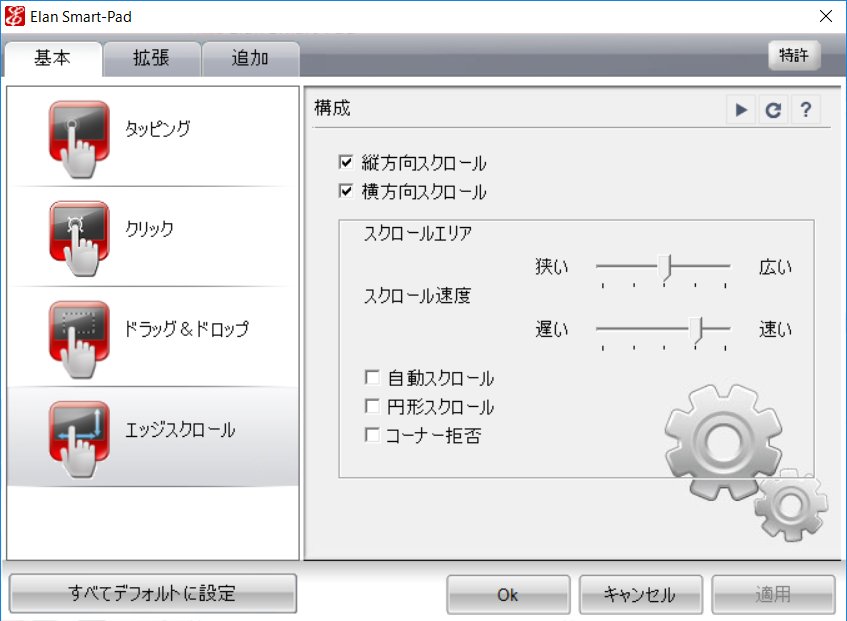This screenshot has width=847, height=621.
Task: Click the 構成 heading text
Action: click(x=333, y=108)
